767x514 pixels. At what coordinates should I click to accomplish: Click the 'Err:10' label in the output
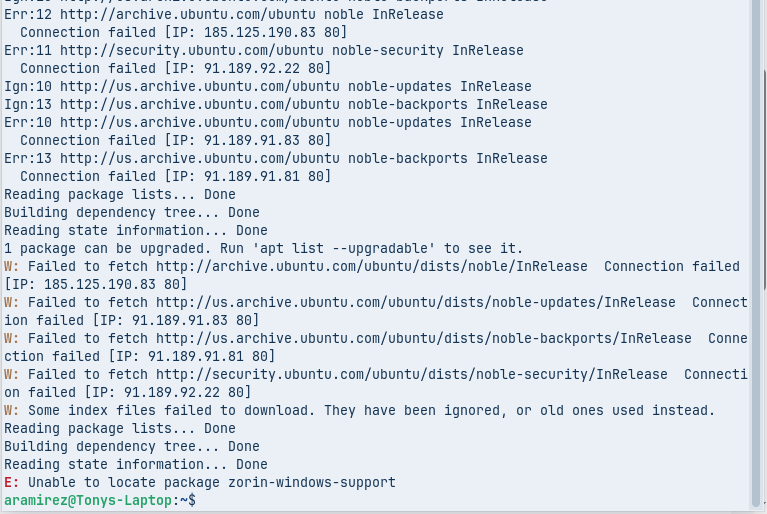pos(28,123)
